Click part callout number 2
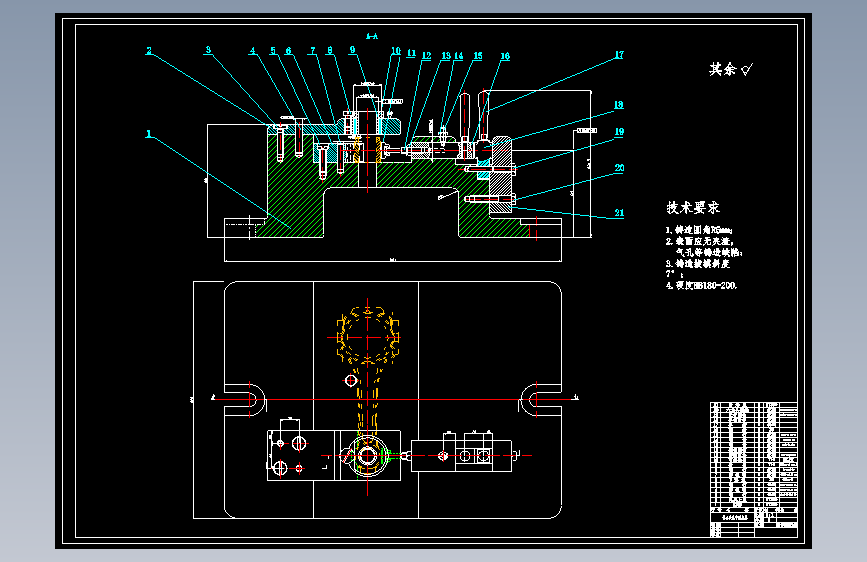 [149, 50]
